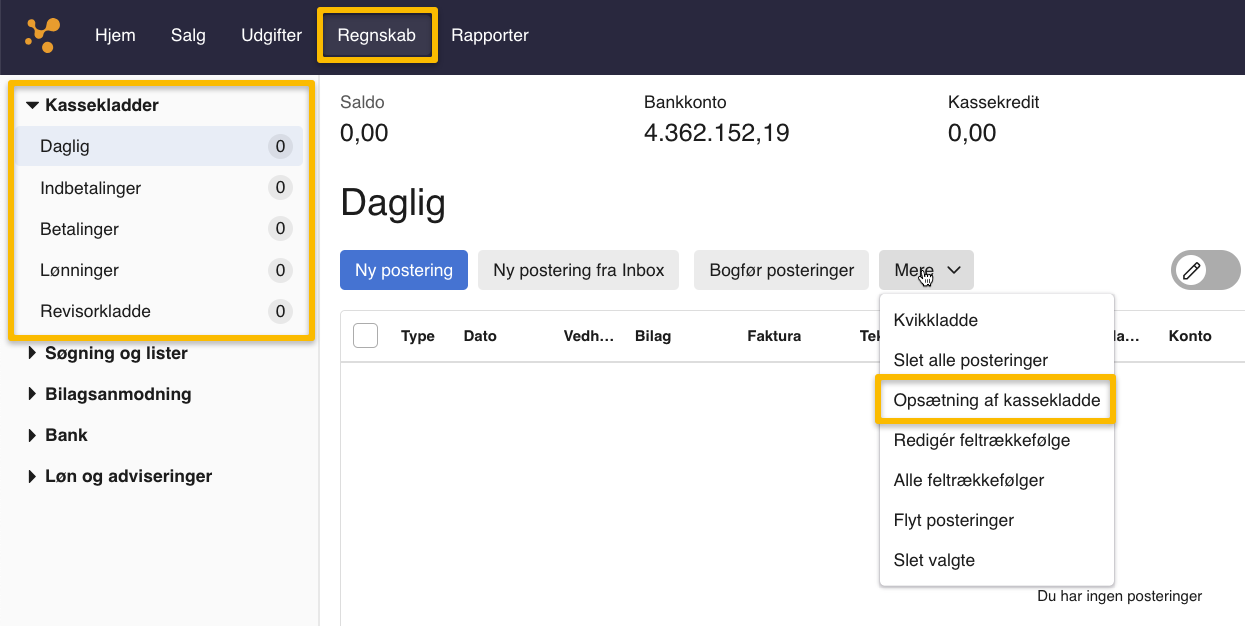Select the Revisorkladde journal
Screen dimensions: 1245x626
pos(95,311)
